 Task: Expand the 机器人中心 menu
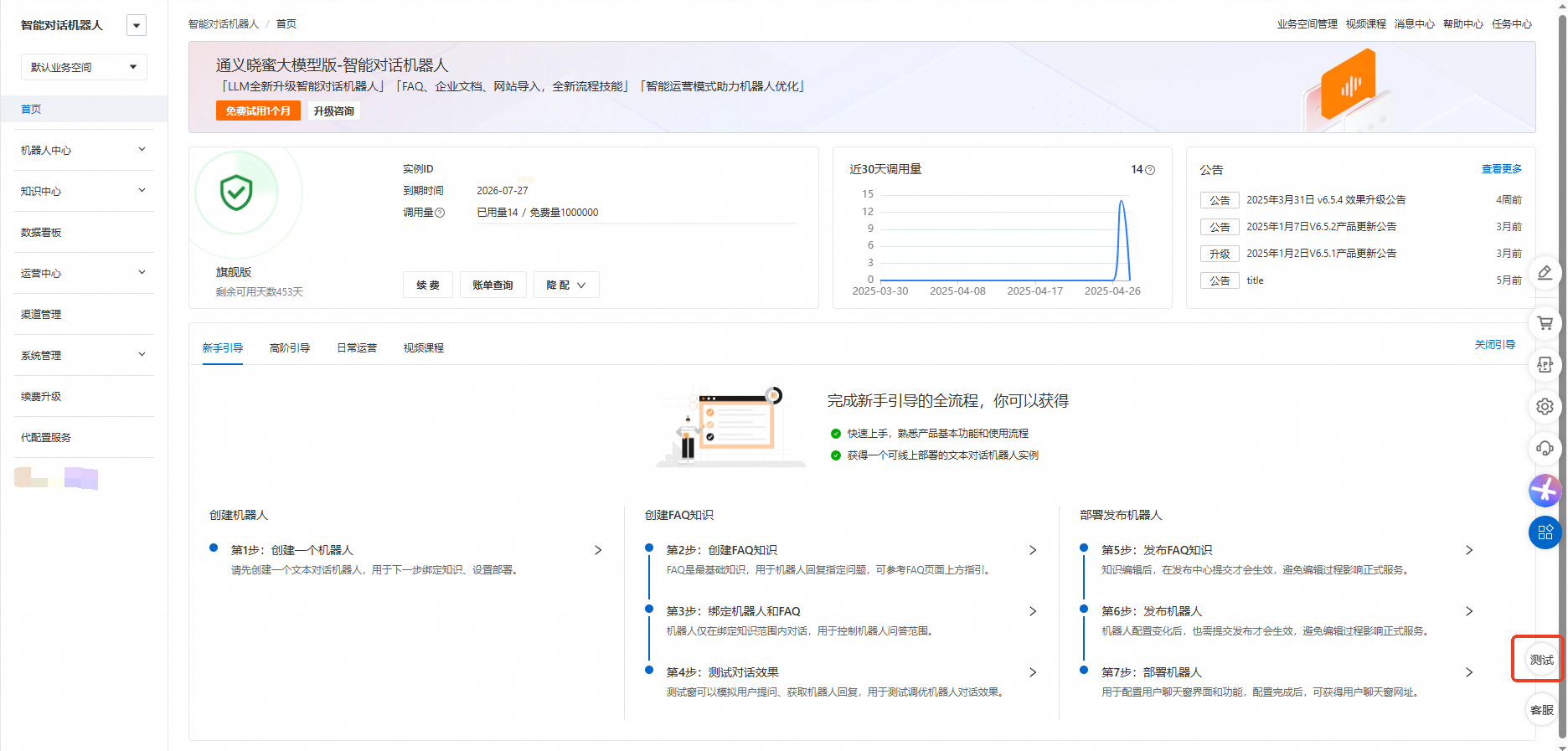point(84,150)
